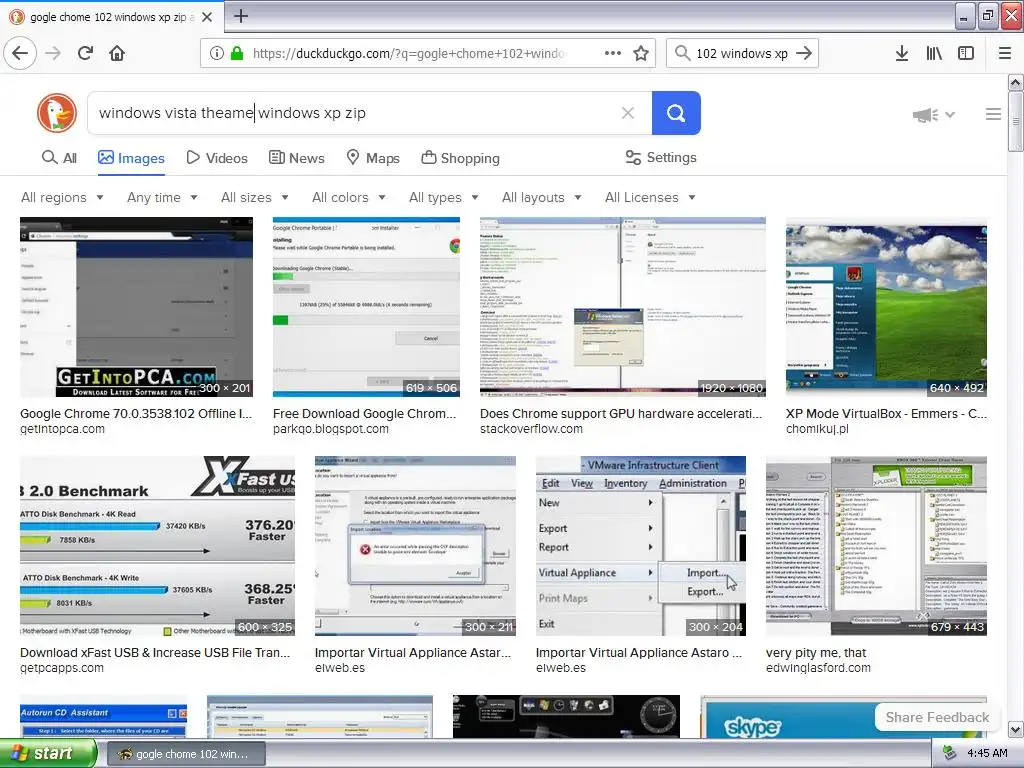Bookmark this page with the star
Viewport: 1024px width, 768px height.
click(641, 53)
